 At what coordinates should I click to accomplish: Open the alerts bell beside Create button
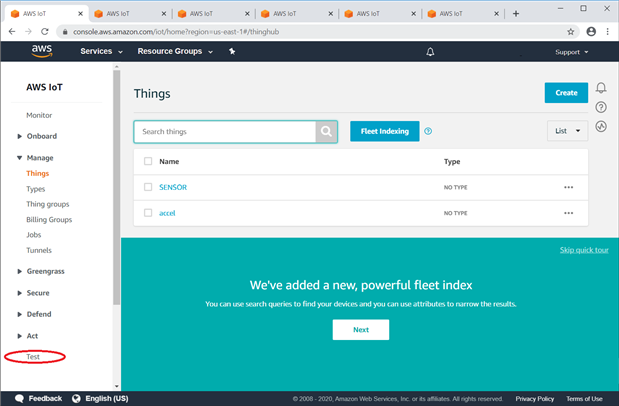[x=601, y=88]
